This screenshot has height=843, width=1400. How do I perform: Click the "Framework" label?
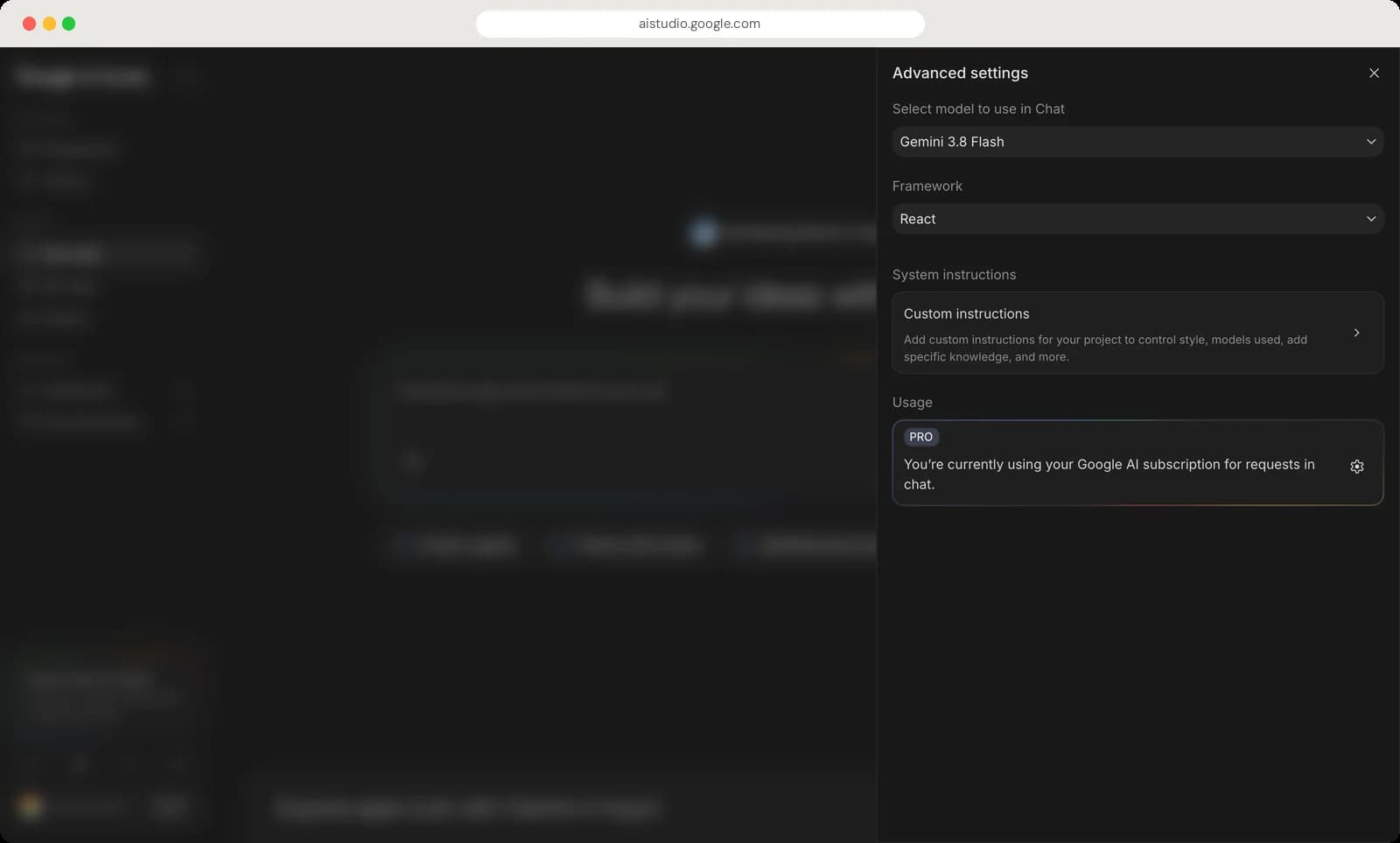click(x=927, y=186)
